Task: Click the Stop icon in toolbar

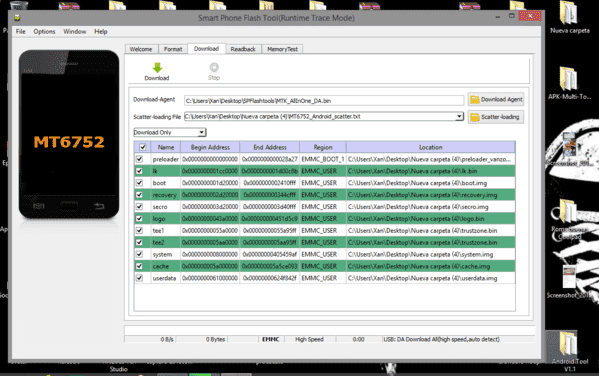Action: pos(214,67)
